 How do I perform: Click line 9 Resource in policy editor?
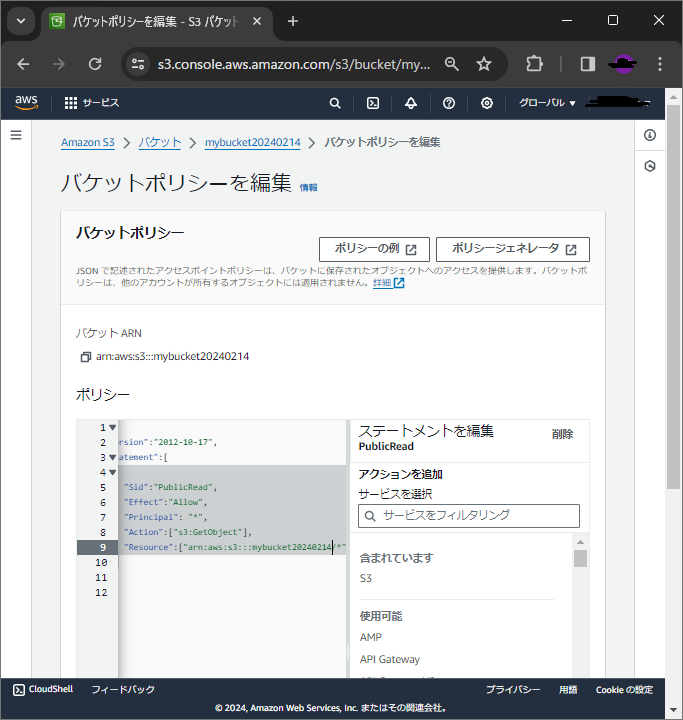(x=234, y=547)
